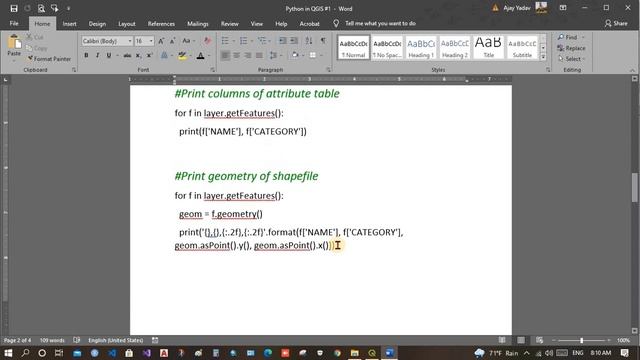Click the Replace button
The width and height of the screenshot is (640, 360).
571,48
